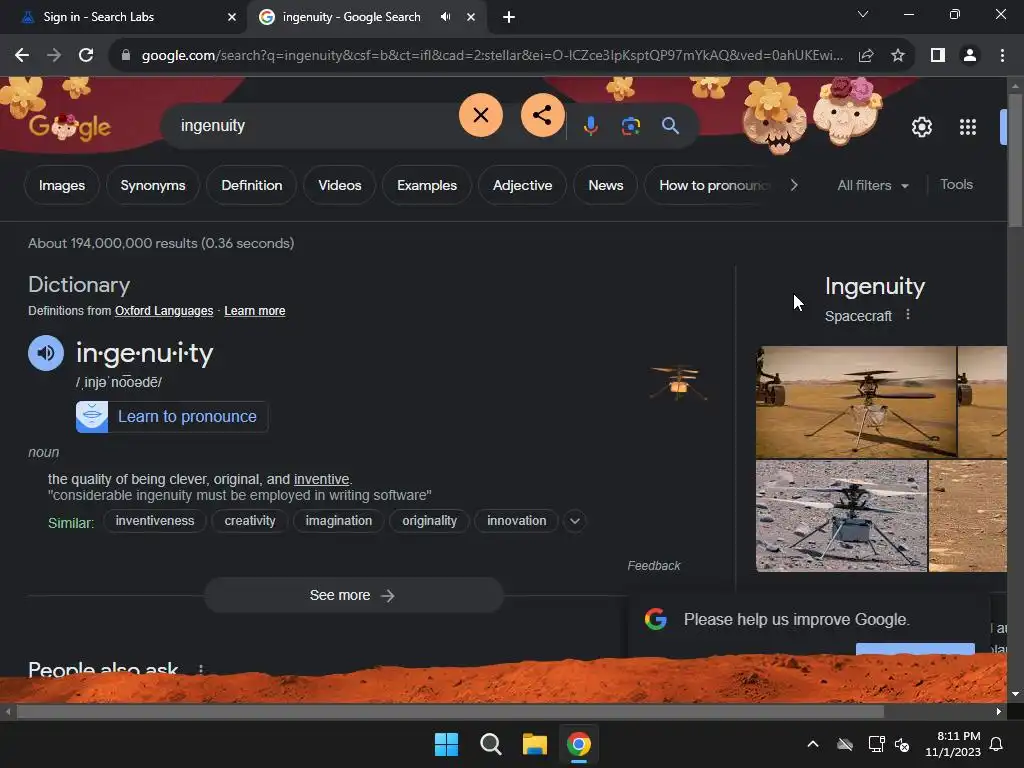Click the magnifying glass search button
Viewport: 1024px width, 768px height.
tap(670, 125)
